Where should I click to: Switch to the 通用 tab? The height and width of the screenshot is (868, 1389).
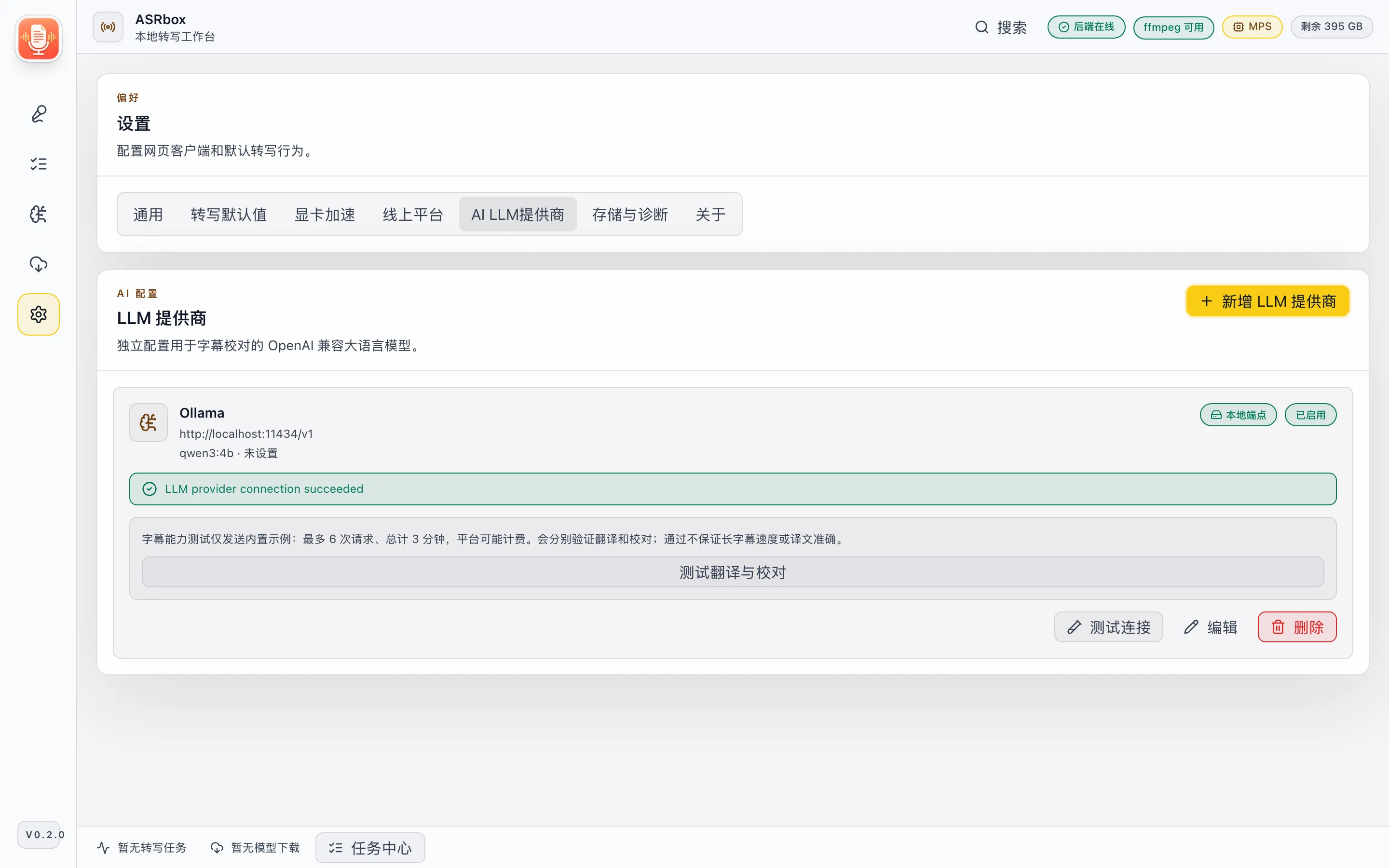coord(148,214)
